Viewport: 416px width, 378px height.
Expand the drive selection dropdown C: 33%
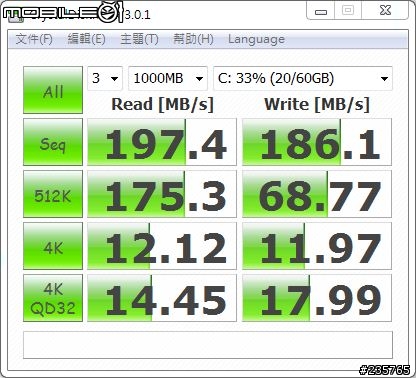[303, 78]
